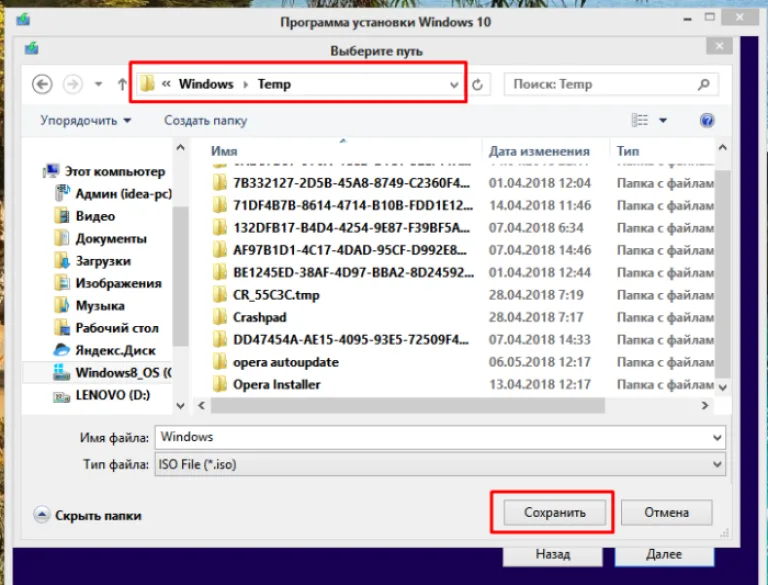Click the Temp breadcrumb in address bar

coord(274,84)
